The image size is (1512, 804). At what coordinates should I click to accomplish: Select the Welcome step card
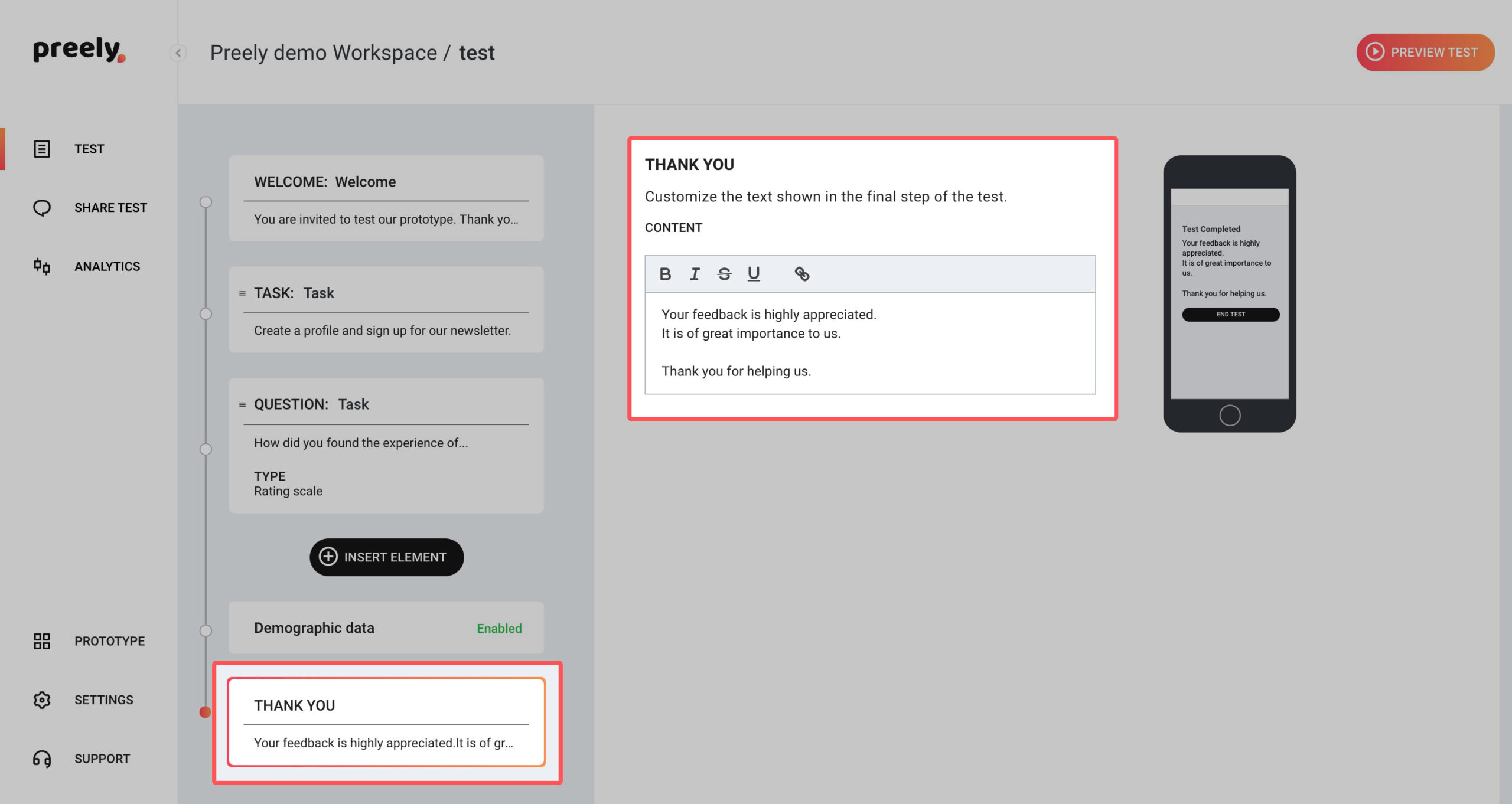point(386,198)
